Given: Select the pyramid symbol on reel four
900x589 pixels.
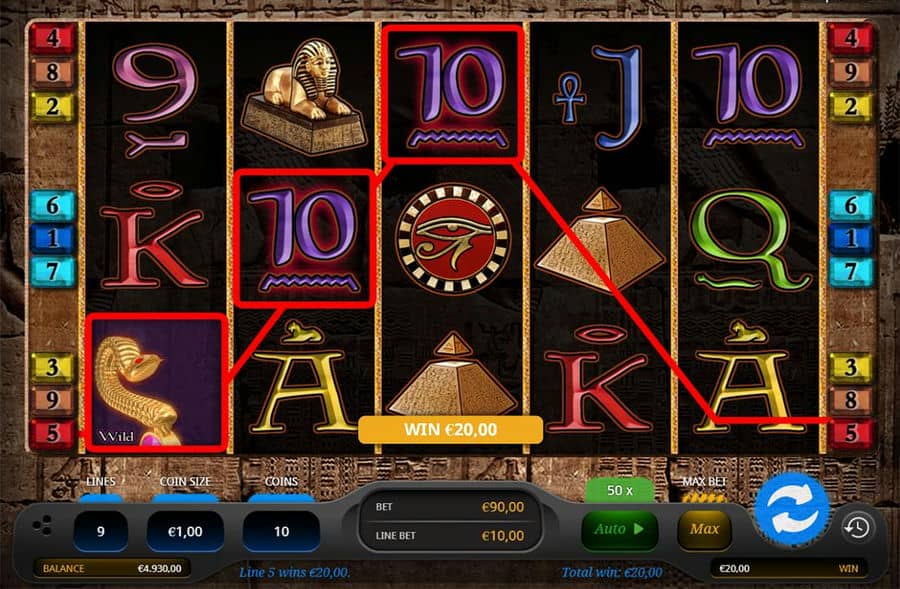Looking at the screenshot, I should tap(600, 239).
